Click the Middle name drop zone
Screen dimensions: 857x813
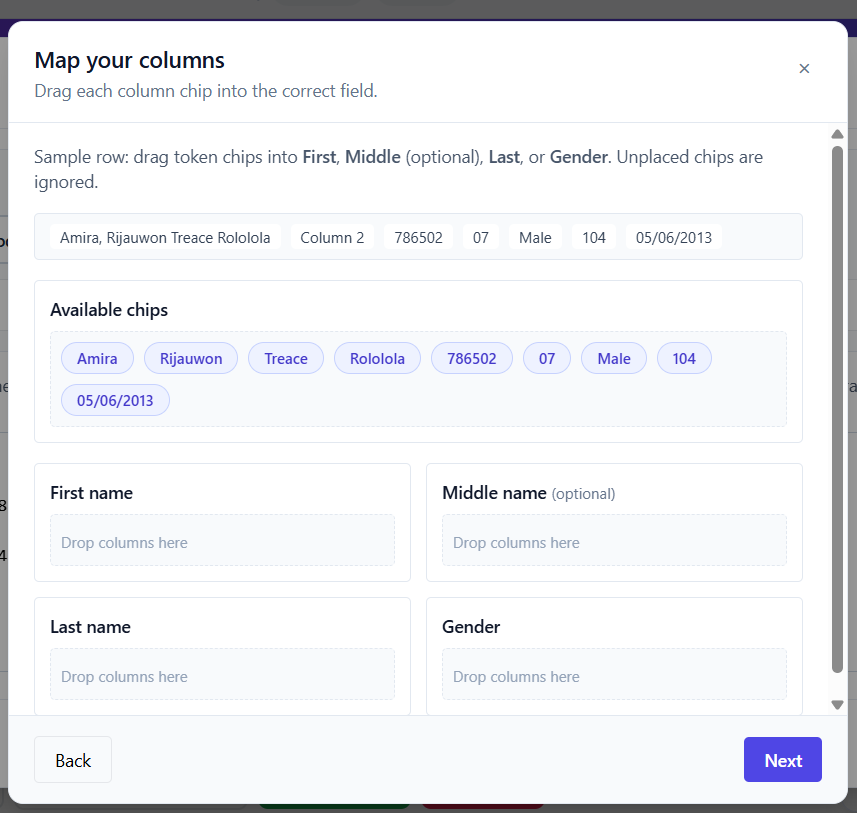(x=614, y=541)
